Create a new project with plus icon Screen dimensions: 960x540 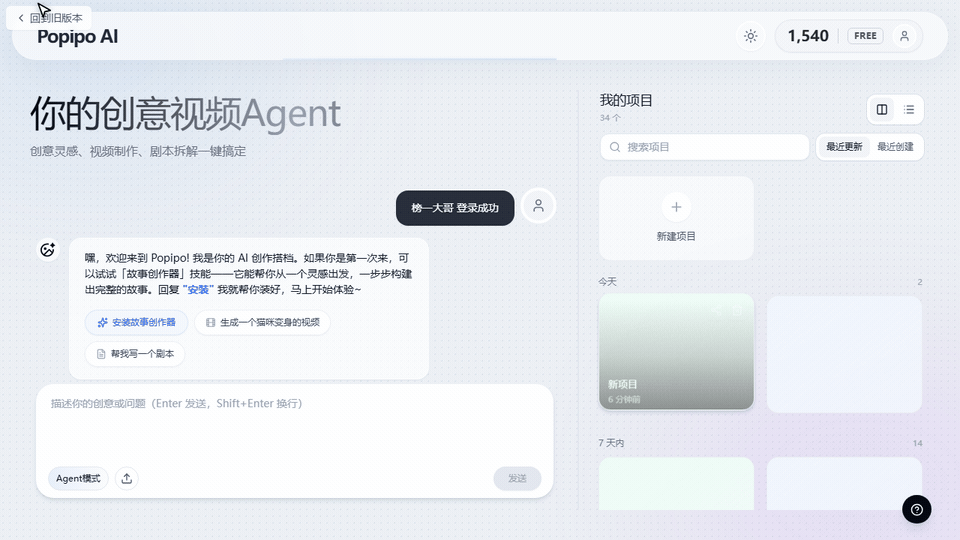676,207
